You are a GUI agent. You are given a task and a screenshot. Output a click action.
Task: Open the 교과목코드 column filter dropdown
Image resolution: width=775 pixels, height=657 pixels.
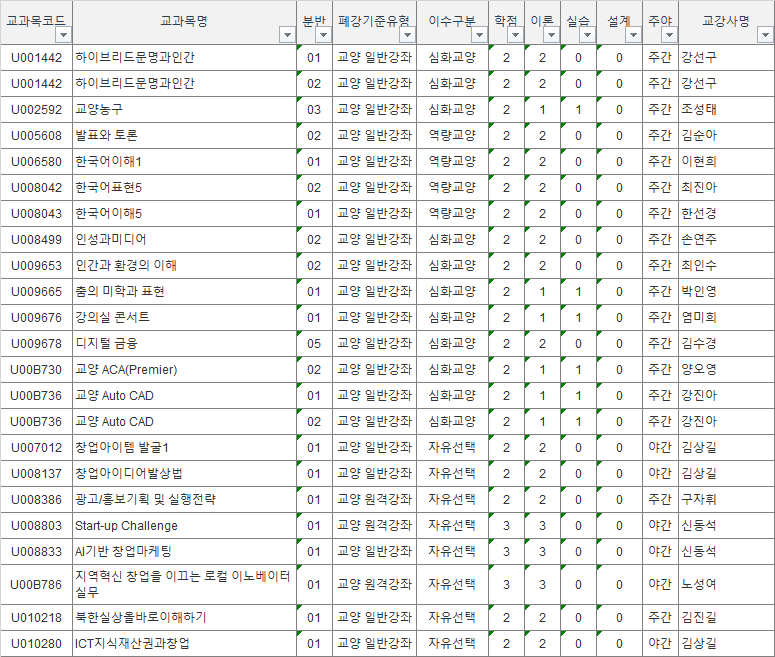click(63, 35)
